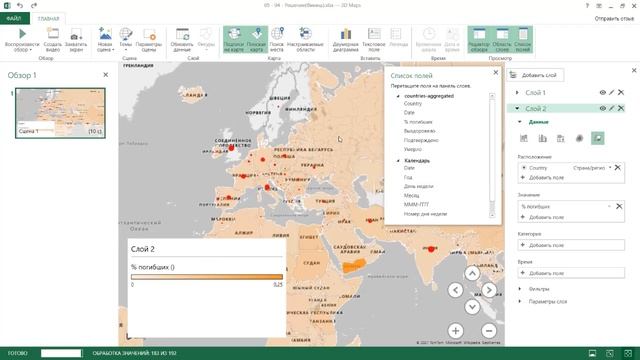Toggle the Редактор обзора tour editor pane
The height and width of the screenshot is (360, 640).
pyautogui.click(x=479, y=40)
